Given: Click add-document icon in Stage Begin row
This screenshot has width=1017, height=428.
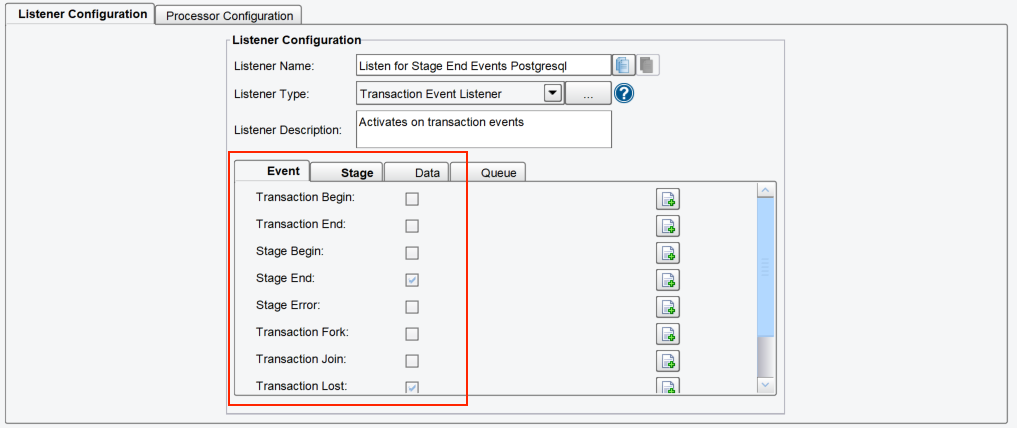Looking at the screenshot, I should coord(667,253).
